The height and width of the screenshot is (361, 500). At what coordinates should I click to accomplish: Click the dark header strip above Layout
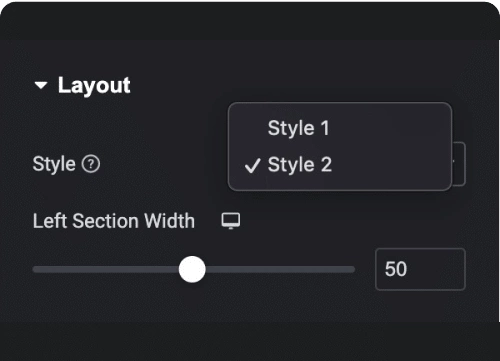point(250,21)
